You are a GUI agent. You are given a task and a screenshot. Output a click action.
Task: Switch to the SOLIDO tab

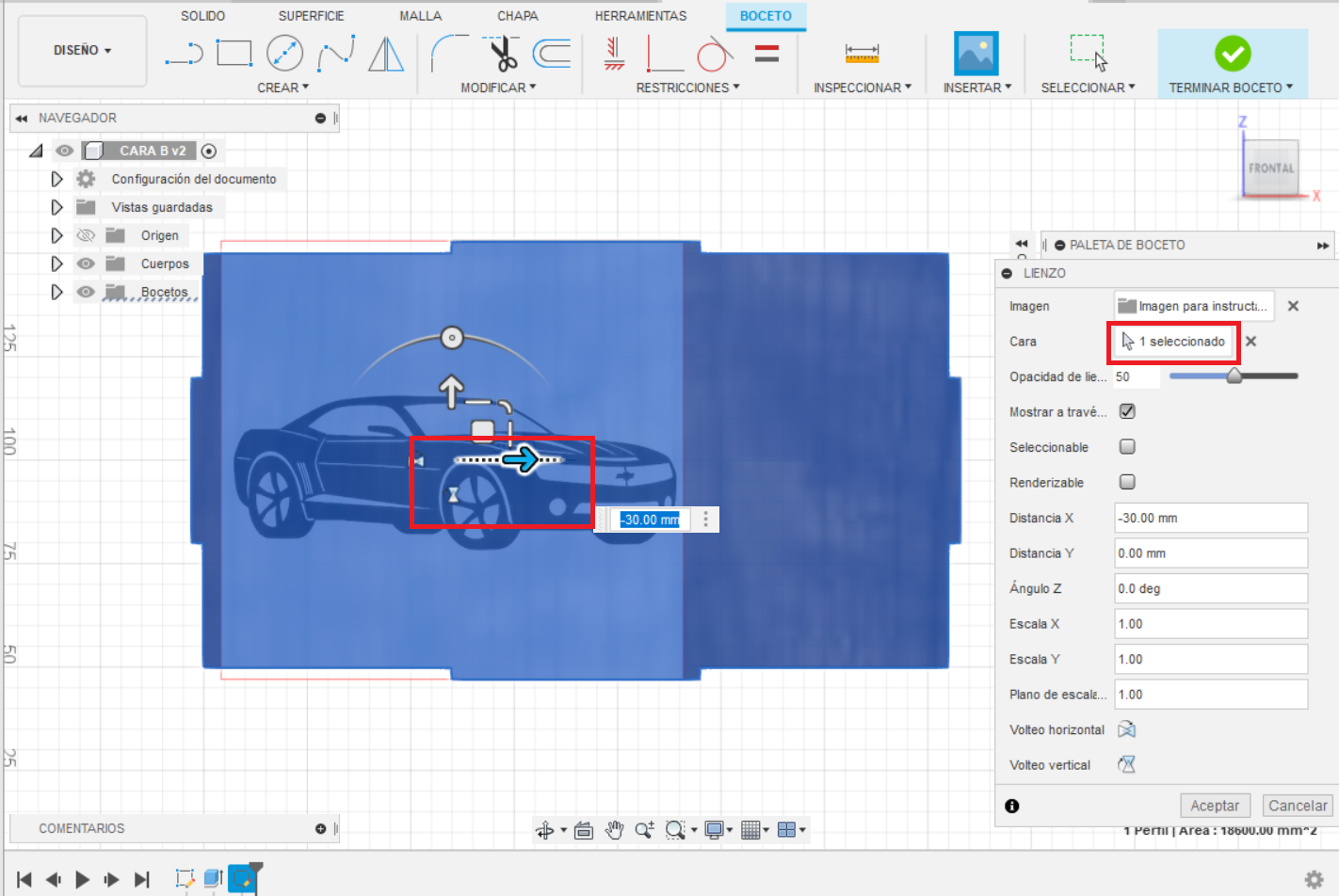coord(202,16)
